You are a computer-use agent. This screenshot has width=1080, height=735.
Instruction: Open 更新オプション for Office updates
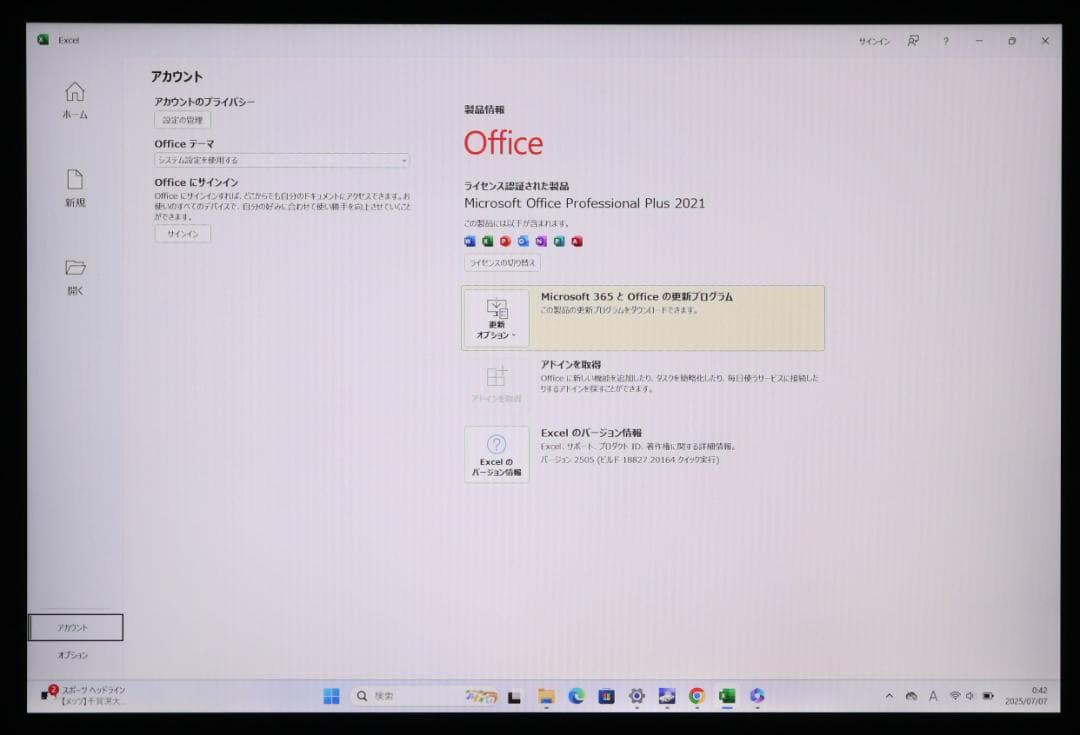point(496,318)
